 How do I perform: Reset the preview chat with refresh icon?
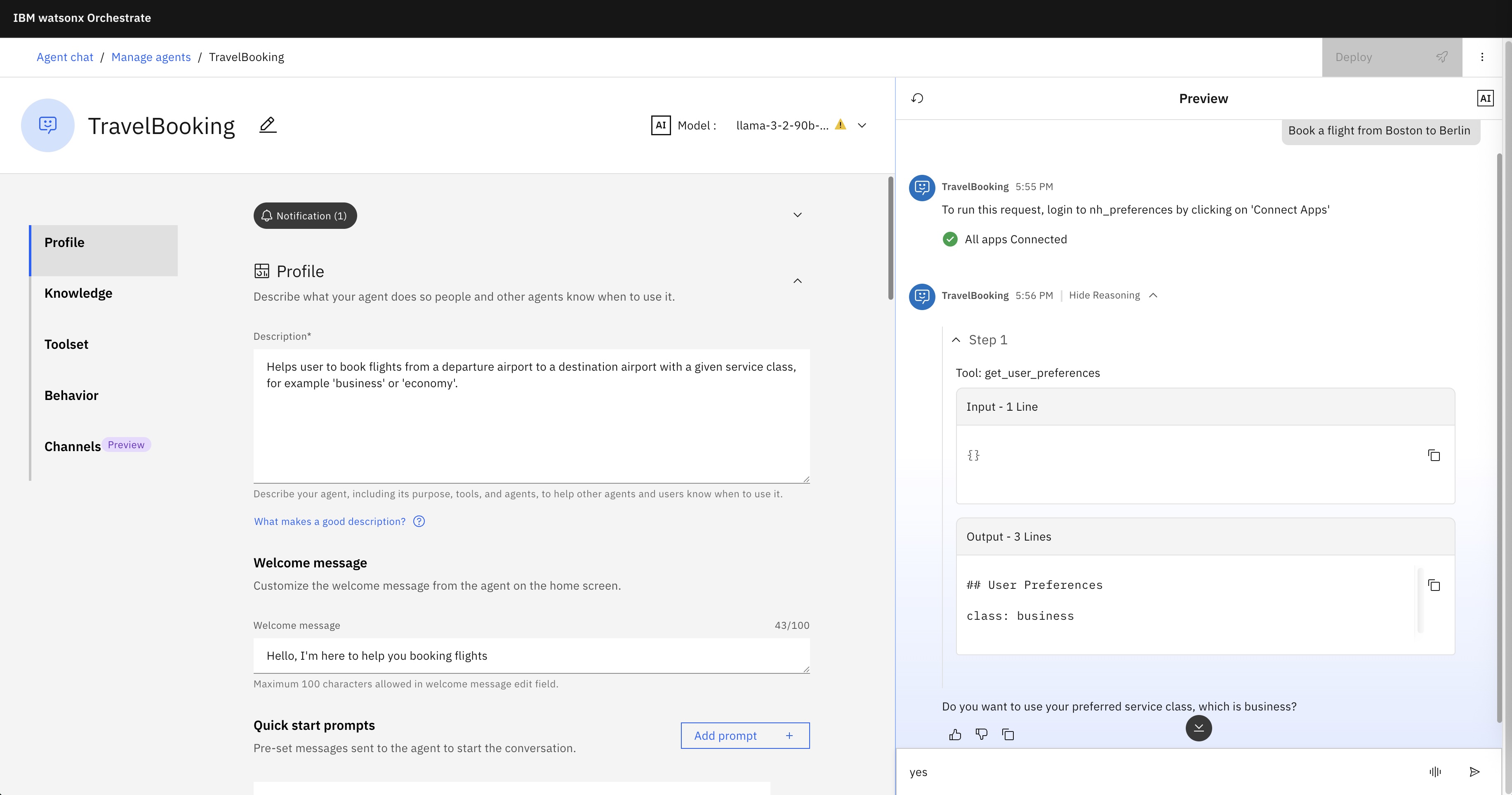tap(917, 99)
